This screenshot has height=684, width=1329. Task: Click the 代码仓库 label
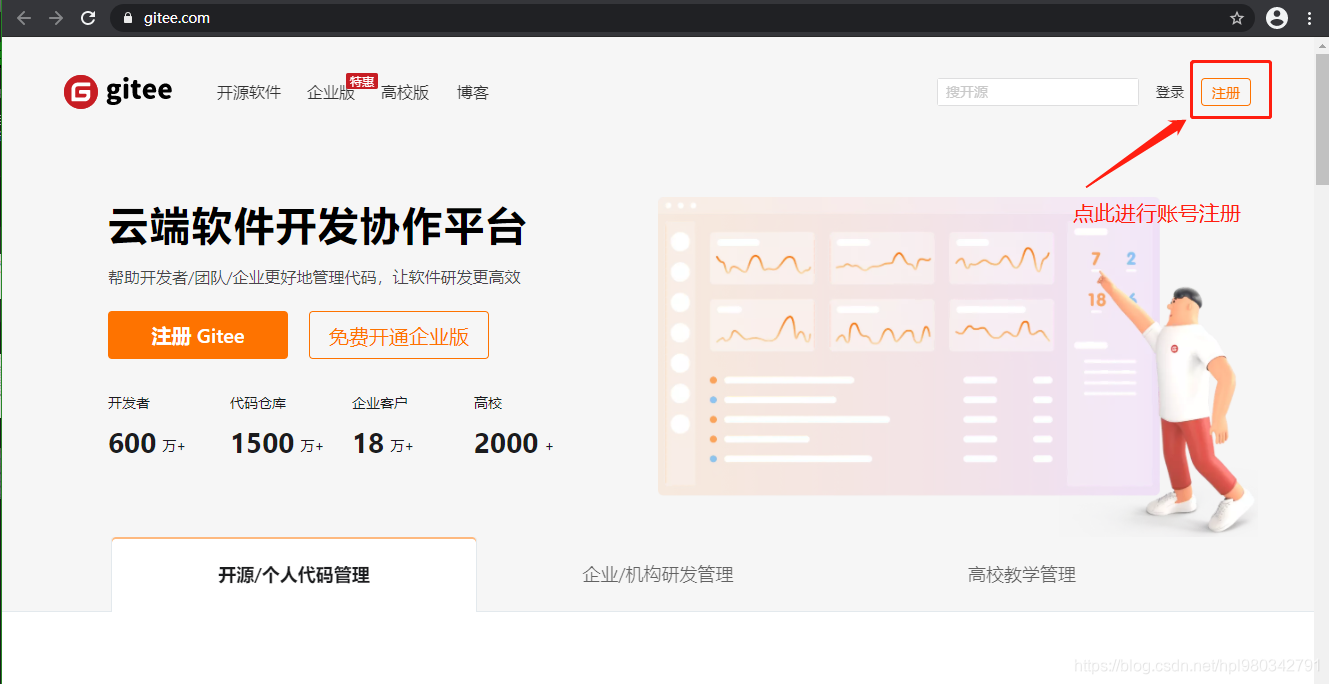(258, 403)
